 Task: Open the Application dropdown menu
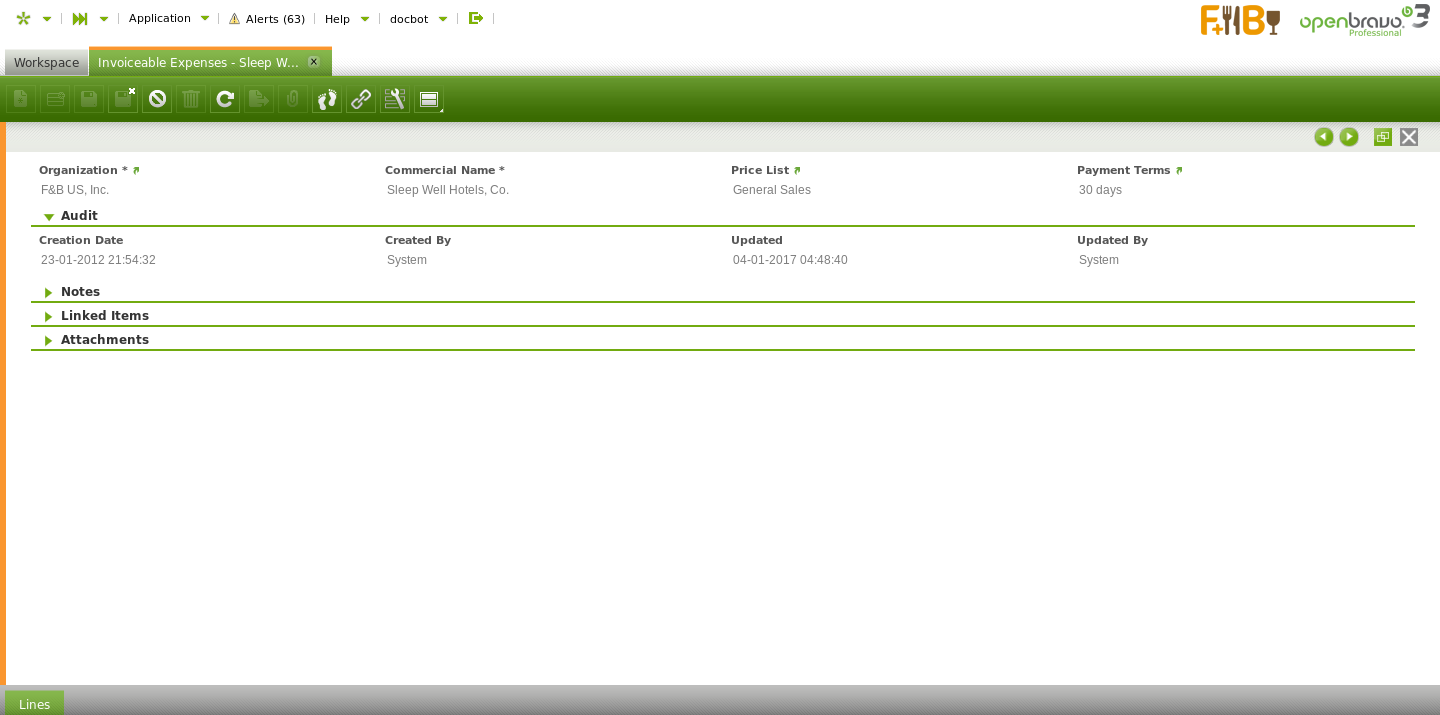(168, 18)
